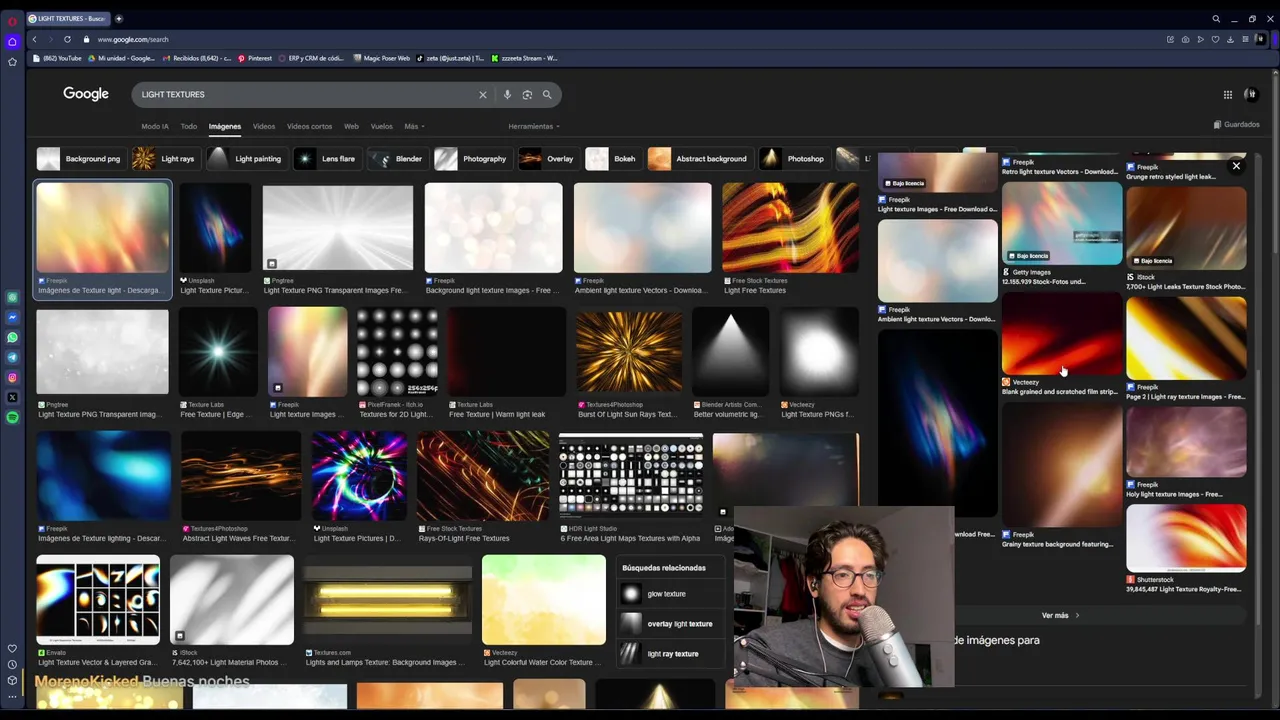Search by image with the camera lens icon

[x=527, y=94]
